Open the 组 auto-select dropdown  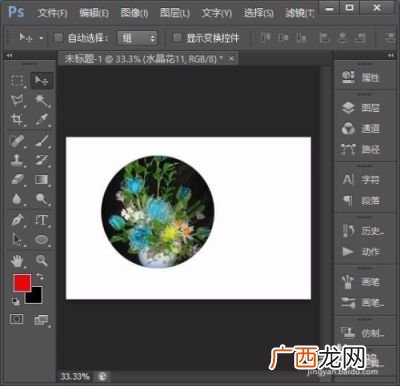pyautogui.click(x=137, y=38)
